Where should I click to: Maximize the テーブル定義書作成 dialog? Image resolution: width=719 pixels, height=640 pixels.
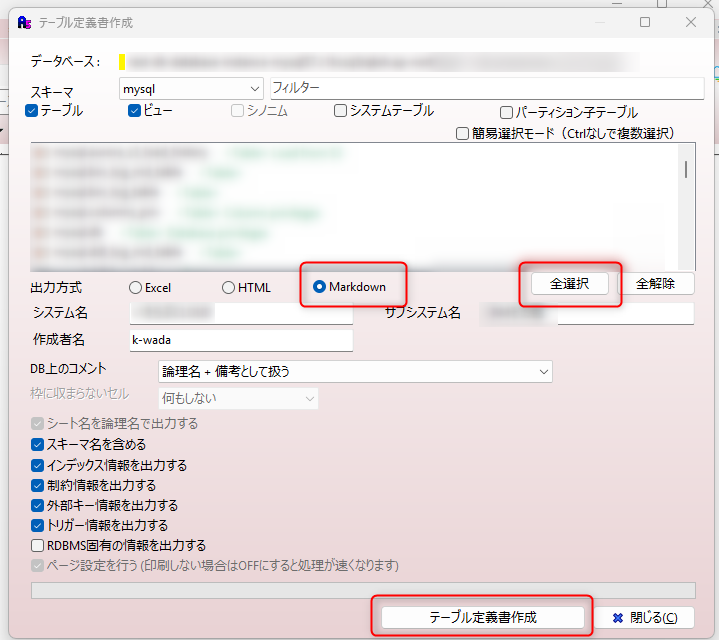tap(645, 22)
